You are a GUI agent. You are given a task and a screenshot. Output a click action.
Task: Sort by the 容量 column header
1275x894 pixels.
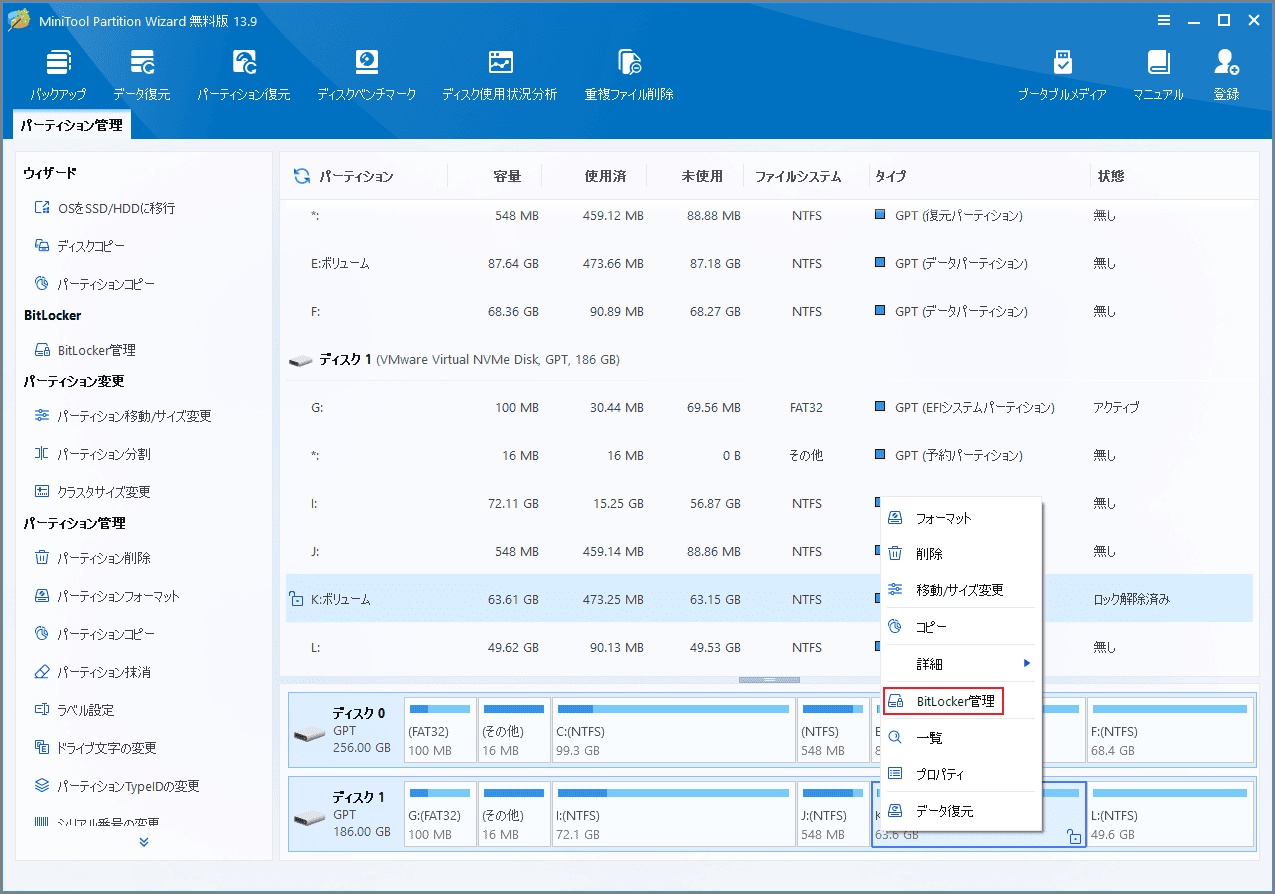(x=507, y=176)
